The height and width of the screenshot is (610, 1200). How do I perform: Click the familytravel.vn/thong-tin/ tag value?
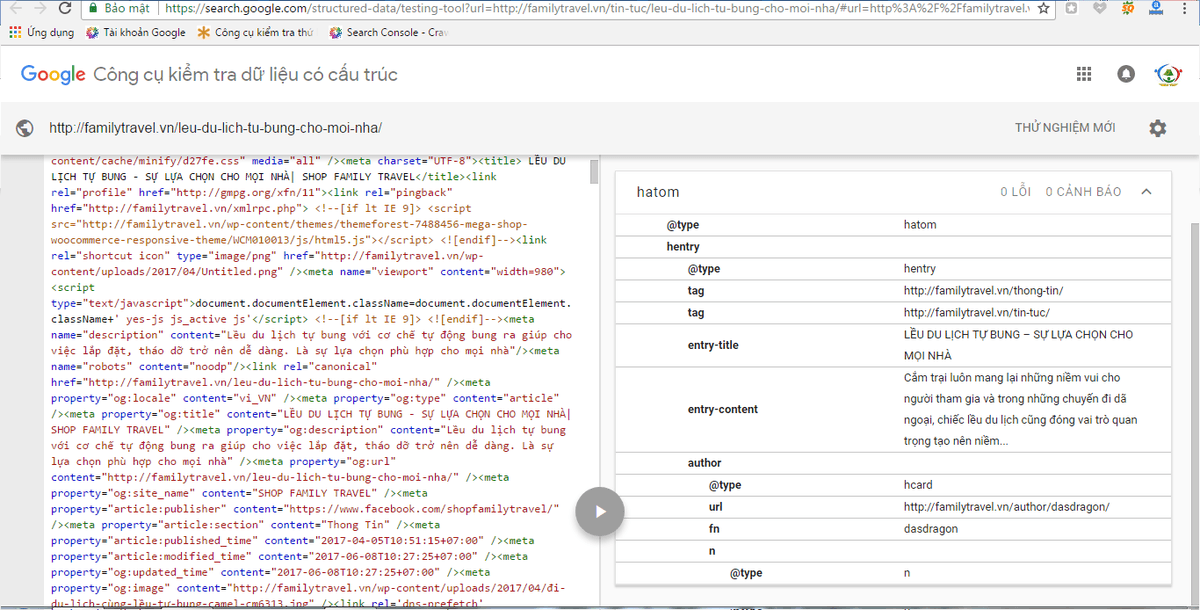983,291
